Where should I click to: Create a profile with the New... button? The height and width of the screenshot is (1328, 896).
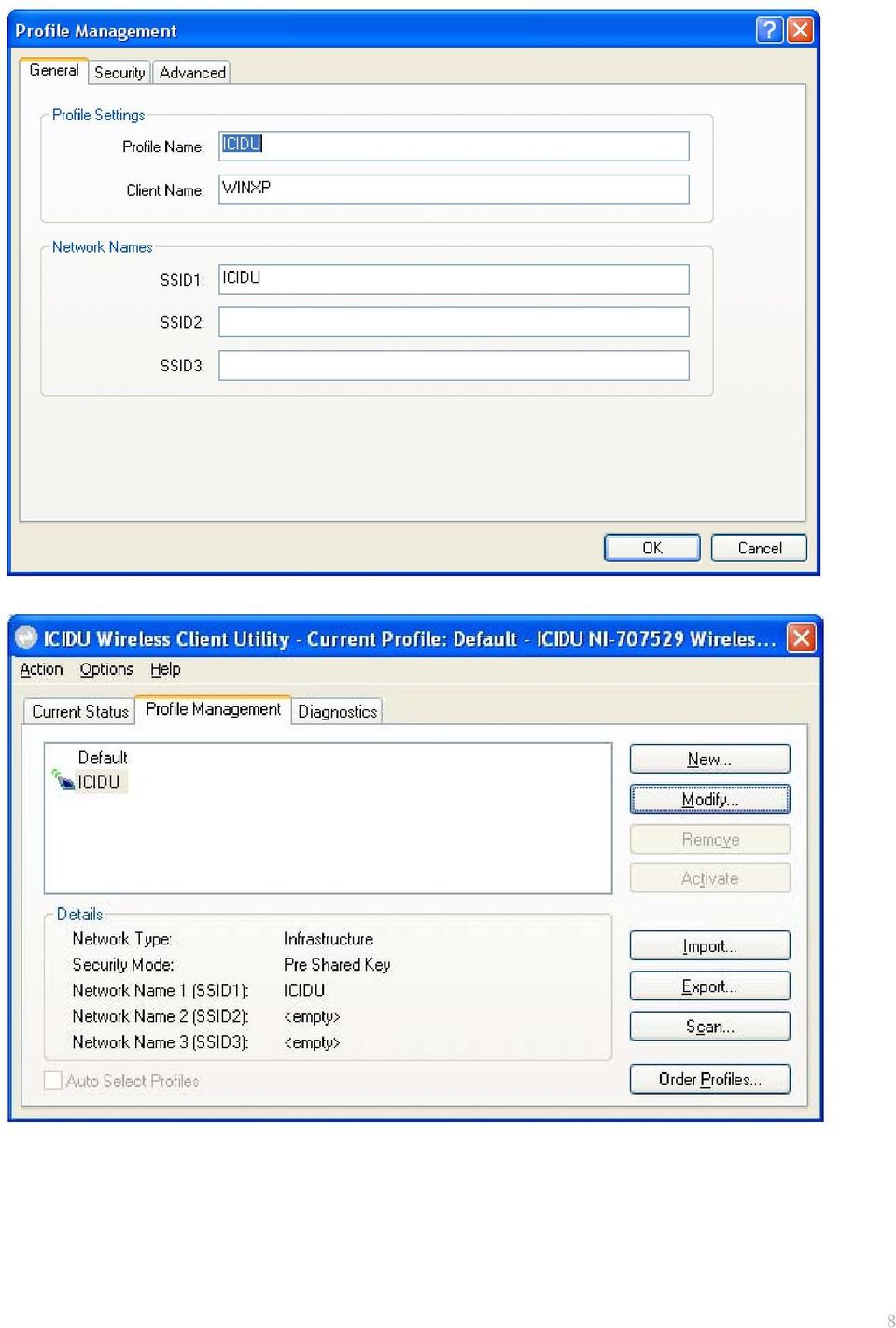click(709, 759)
